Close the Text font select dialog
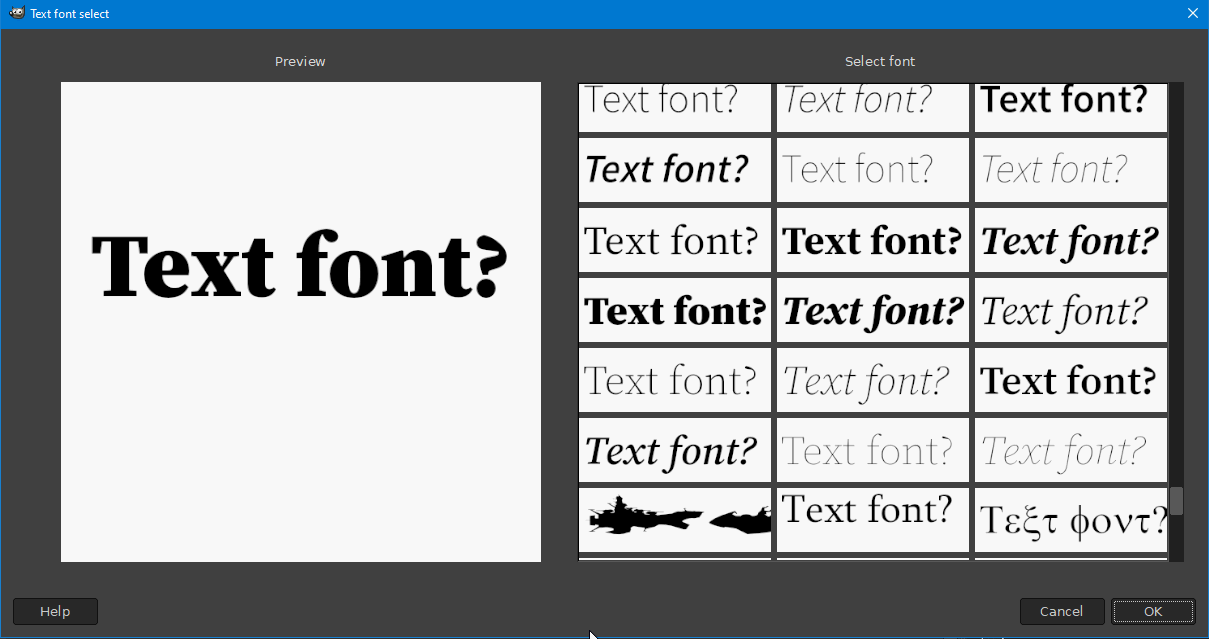 (1192, 14)
